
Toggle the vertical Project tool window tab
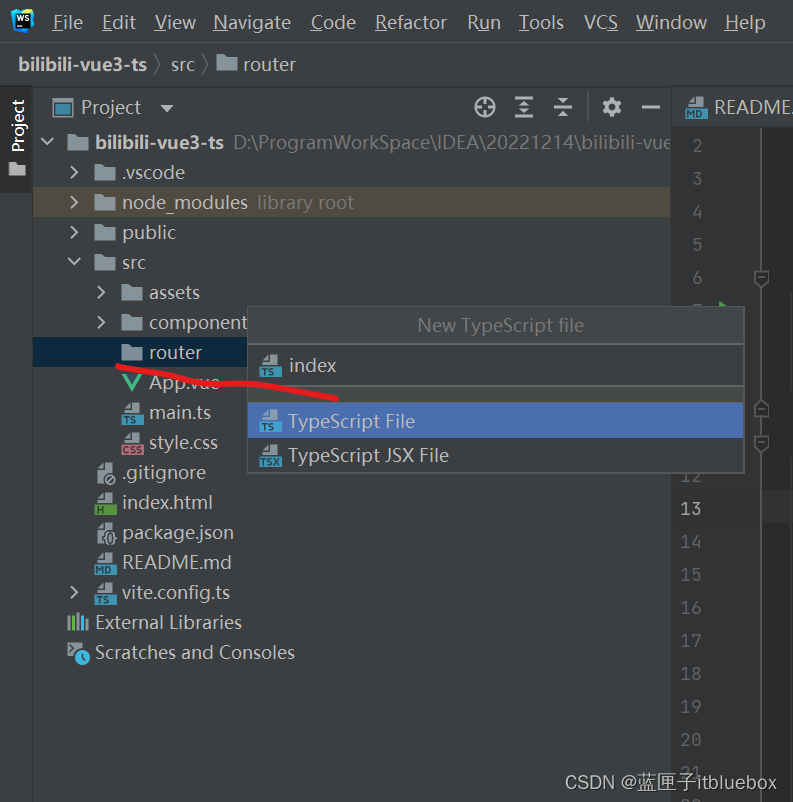pyautogui.click(x=18, y=125)
